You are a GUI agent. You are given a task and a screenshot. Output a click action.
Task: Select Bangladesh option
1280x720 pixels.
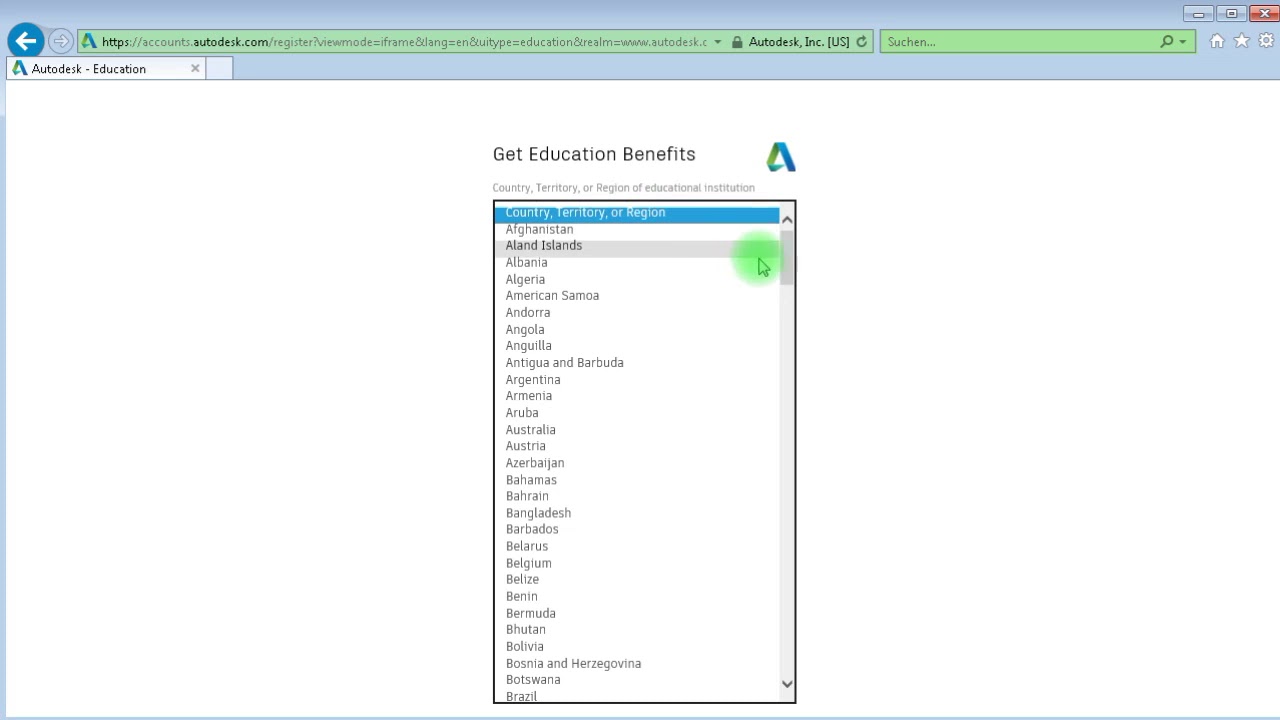point(636,513)
